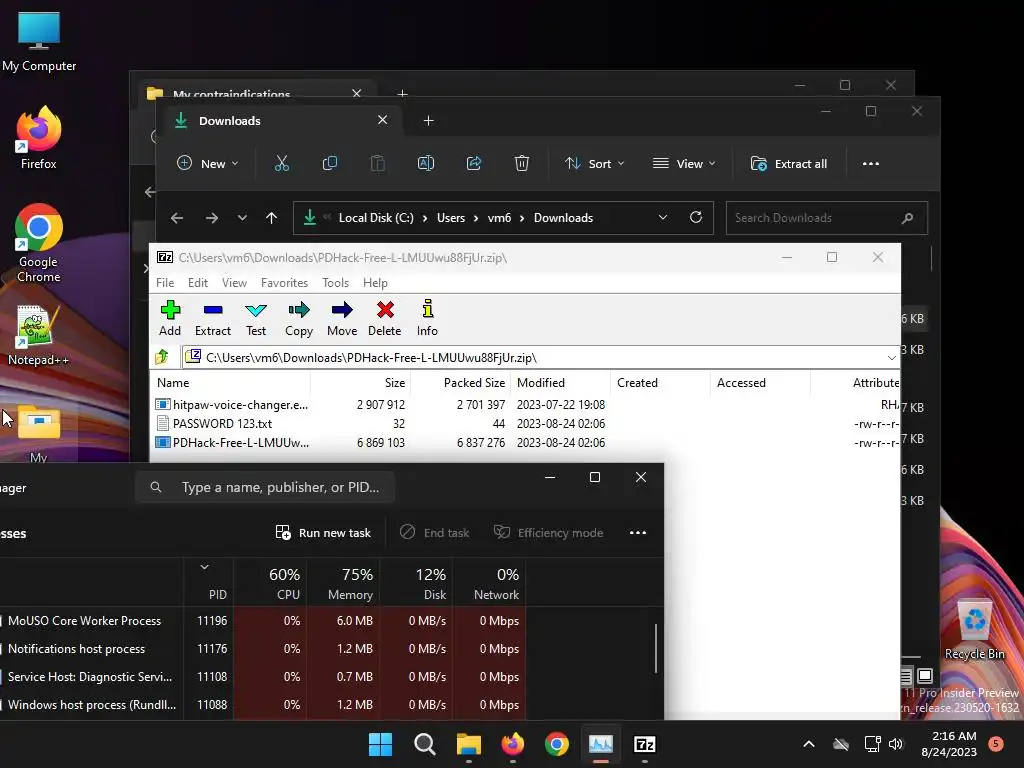Select My Computer desktop icon
The image size is (1024, 768).
pos(39,42)
